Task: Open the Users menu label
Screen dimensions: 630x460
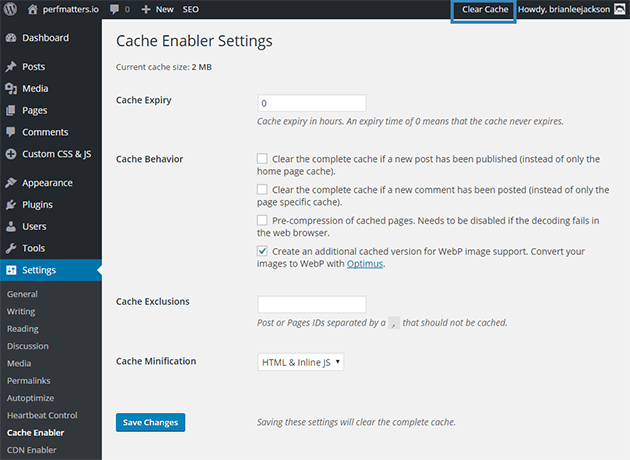Action: (x=34, y=226)
